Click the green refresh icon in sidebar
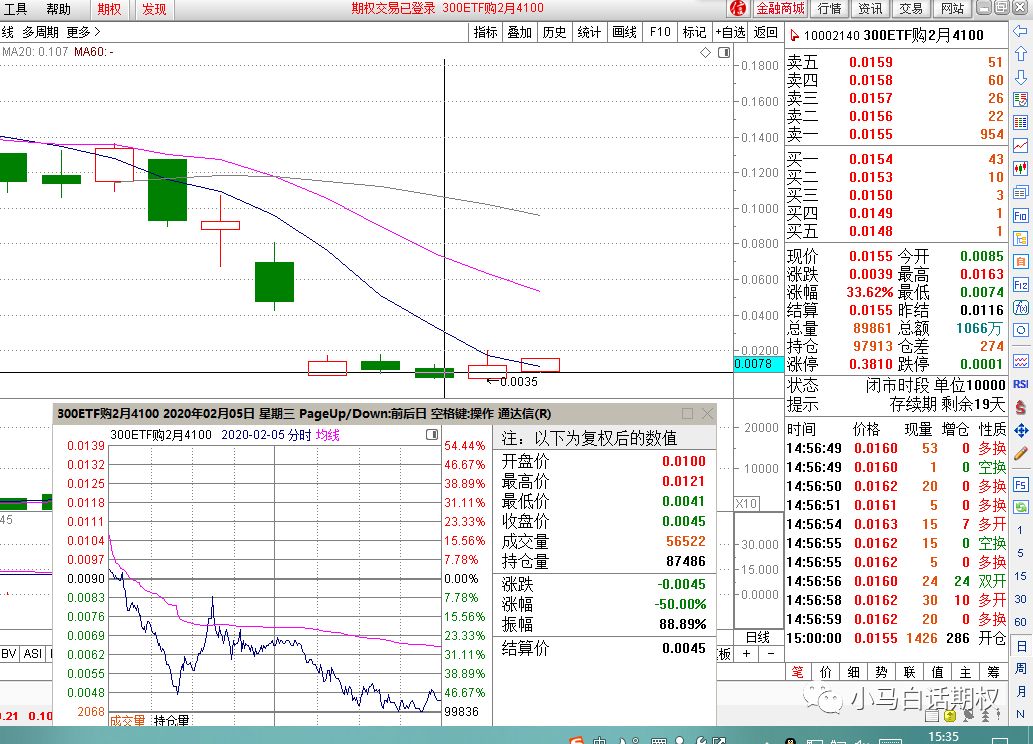The height and width of the screenshot is (744, 1033). 1020,507
